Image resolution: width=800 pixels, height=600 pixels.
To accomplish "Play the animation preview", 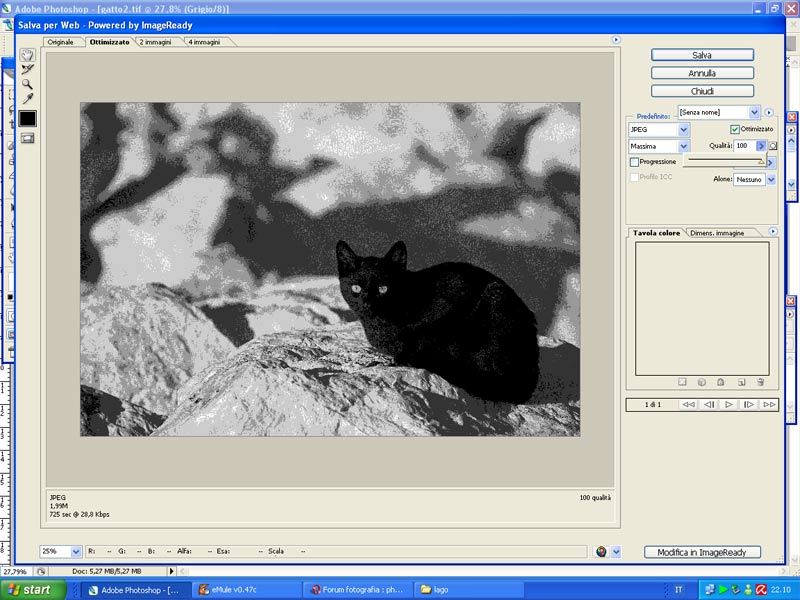I will coord(729,405).
